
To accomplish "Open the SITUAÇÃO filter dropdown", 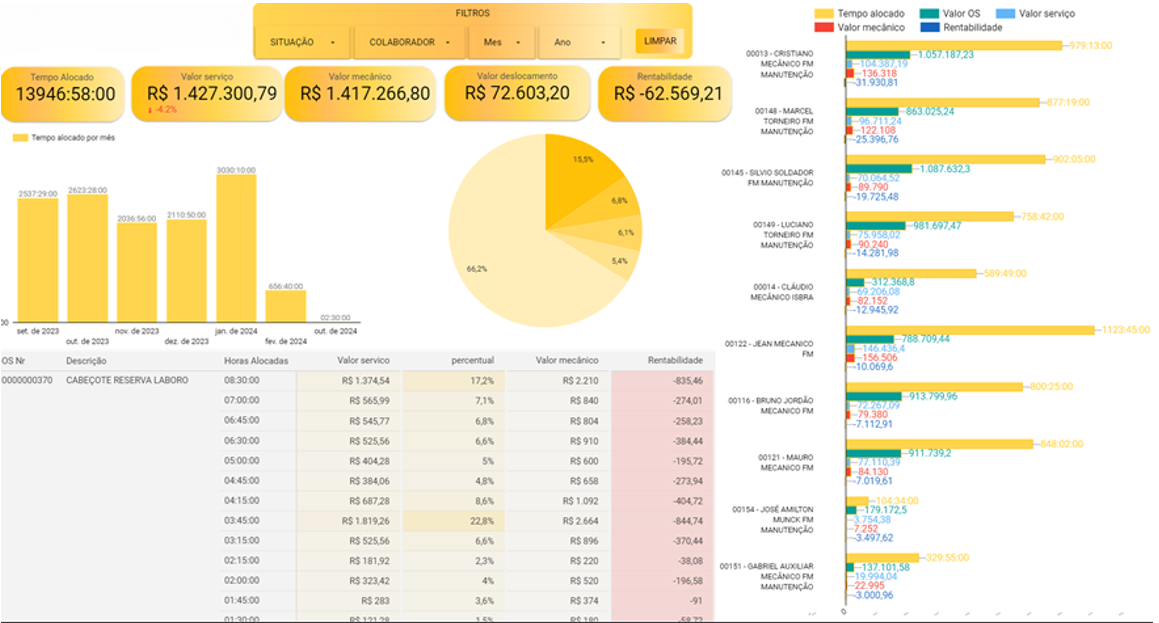I will point(302,42).
